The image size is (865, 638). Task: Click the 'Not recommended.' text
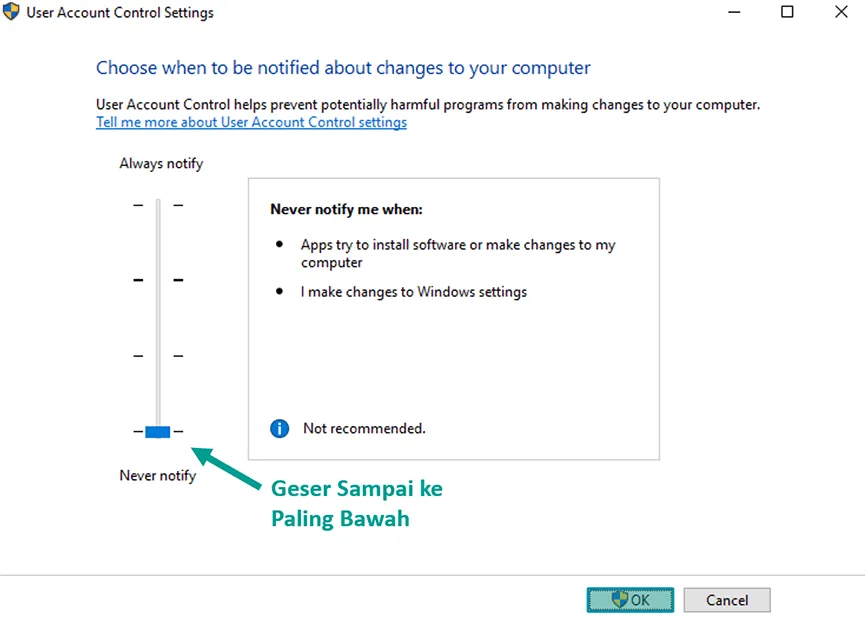point(365,428)
